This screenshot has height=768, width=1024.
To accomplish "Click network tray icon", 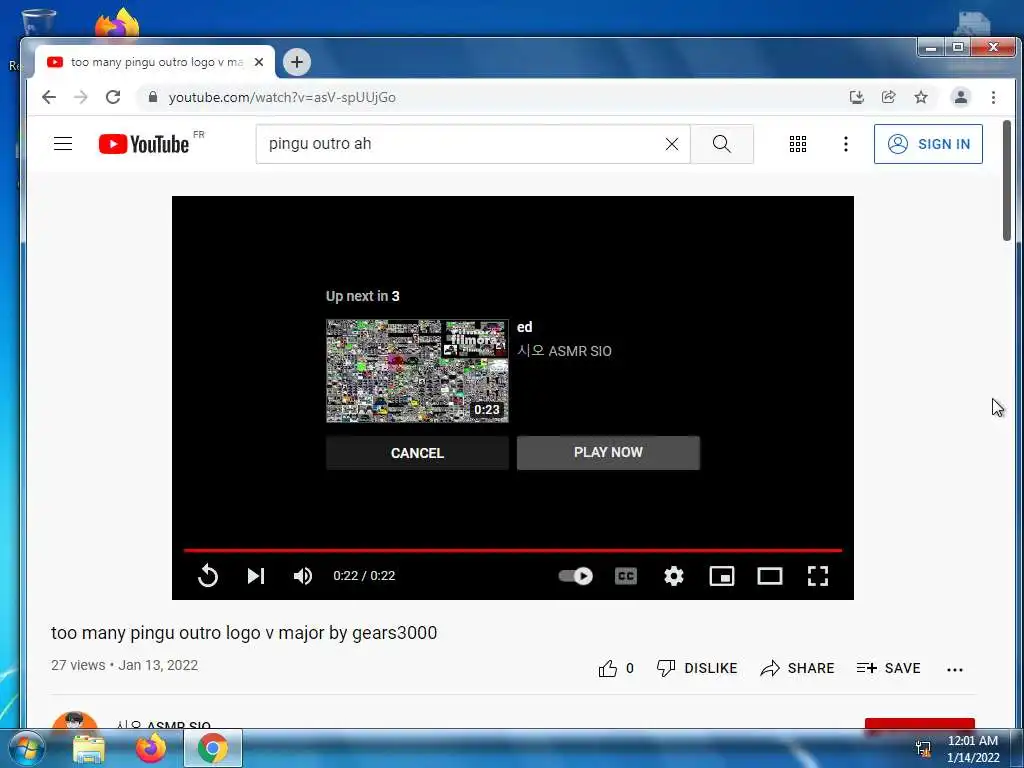I will 923,749.
